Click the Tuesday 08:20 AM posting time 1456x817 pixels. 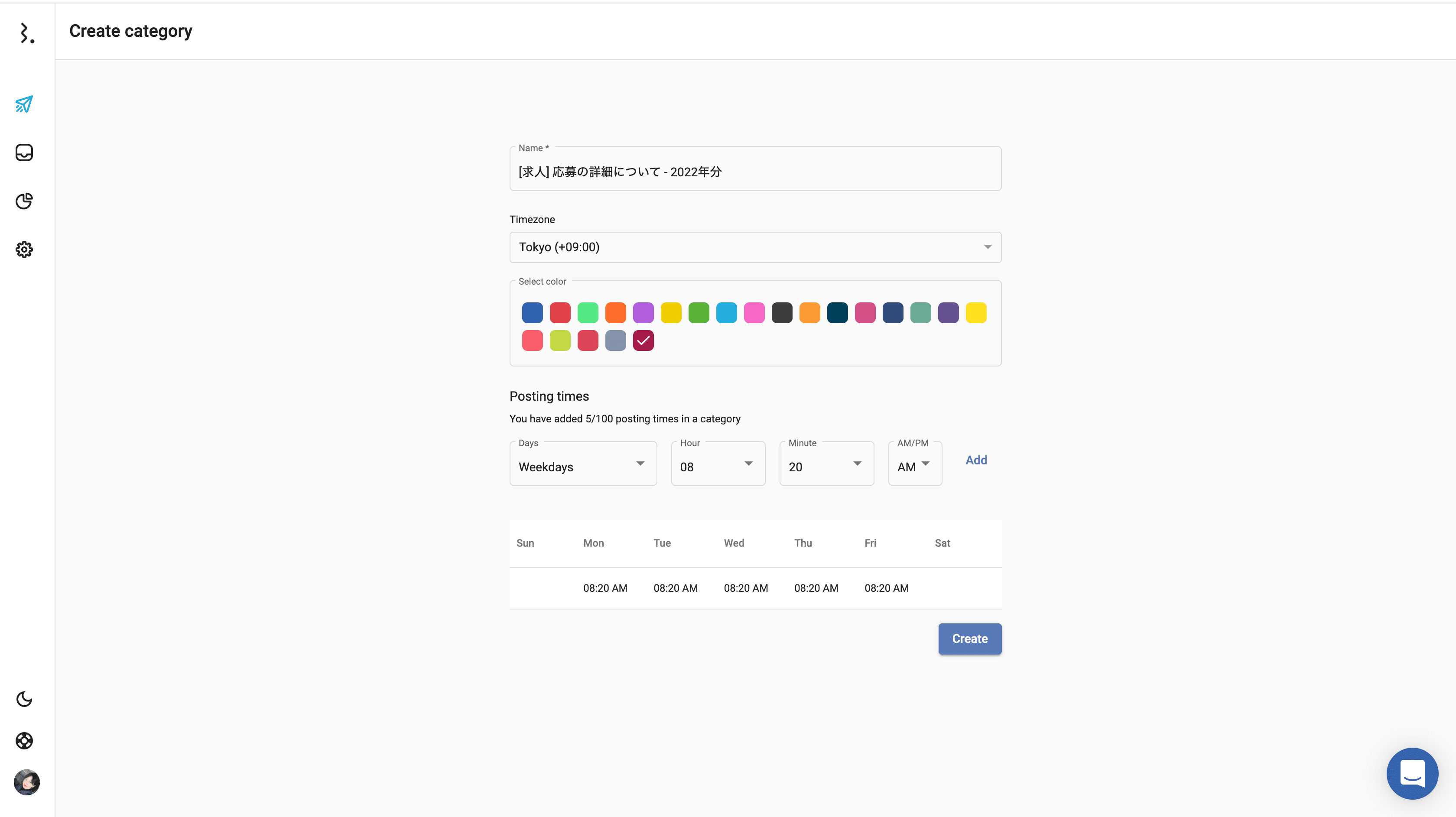coord(676,587)
